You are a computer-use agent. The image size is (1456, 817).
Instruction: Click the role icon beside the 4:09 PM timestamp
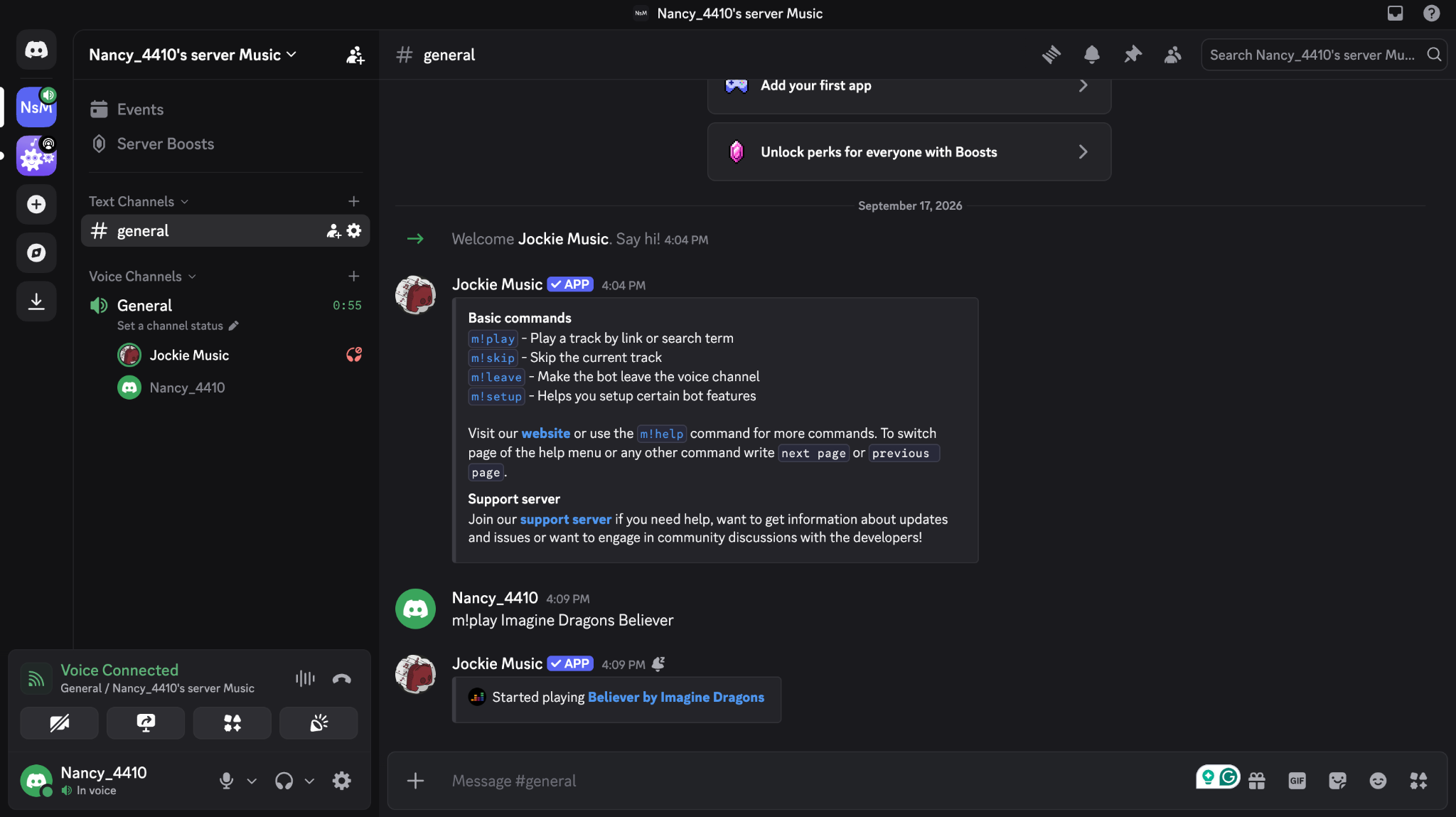[x=658, y=664]
